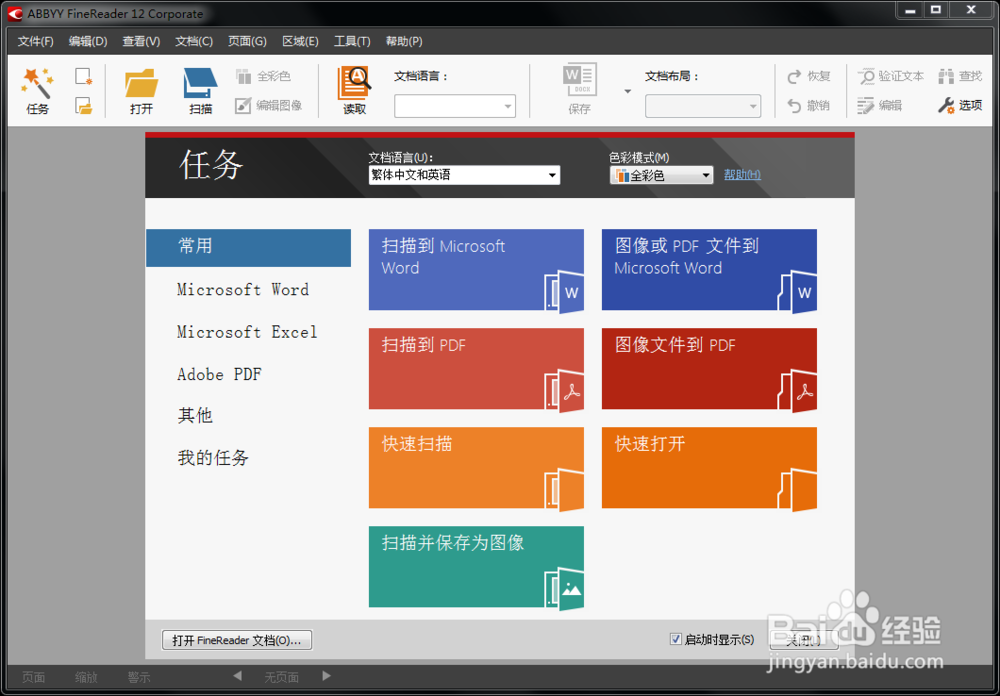The image size is (1000, 696).
Task: Click Close button in task window
Action: tap(804, 640)
